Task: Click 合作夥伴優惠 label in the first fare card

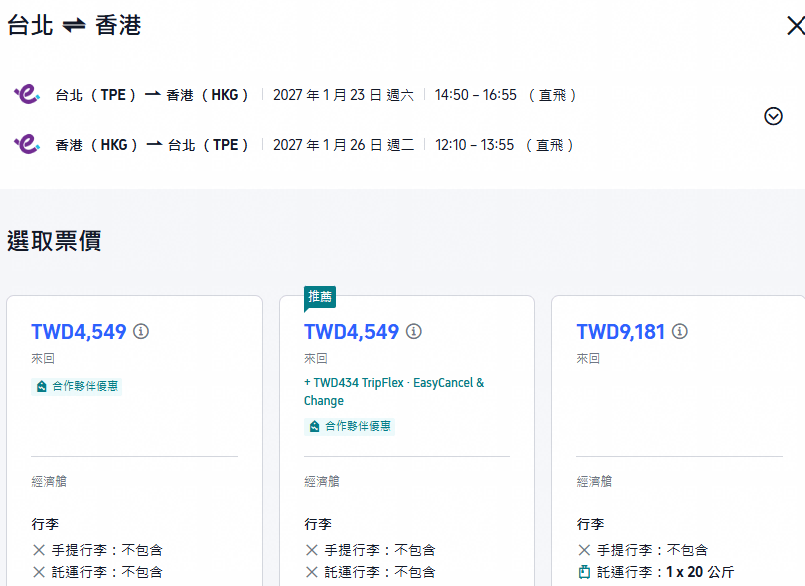Action: coord(85,386)
